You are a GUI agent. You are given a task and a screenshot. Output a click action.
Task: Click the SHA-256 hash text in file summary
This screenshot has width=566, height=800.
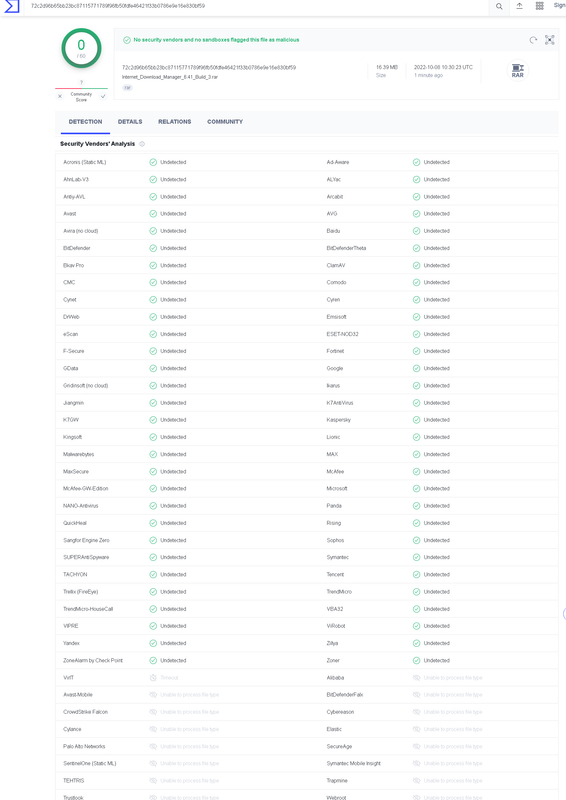click(x=209, y=67)
